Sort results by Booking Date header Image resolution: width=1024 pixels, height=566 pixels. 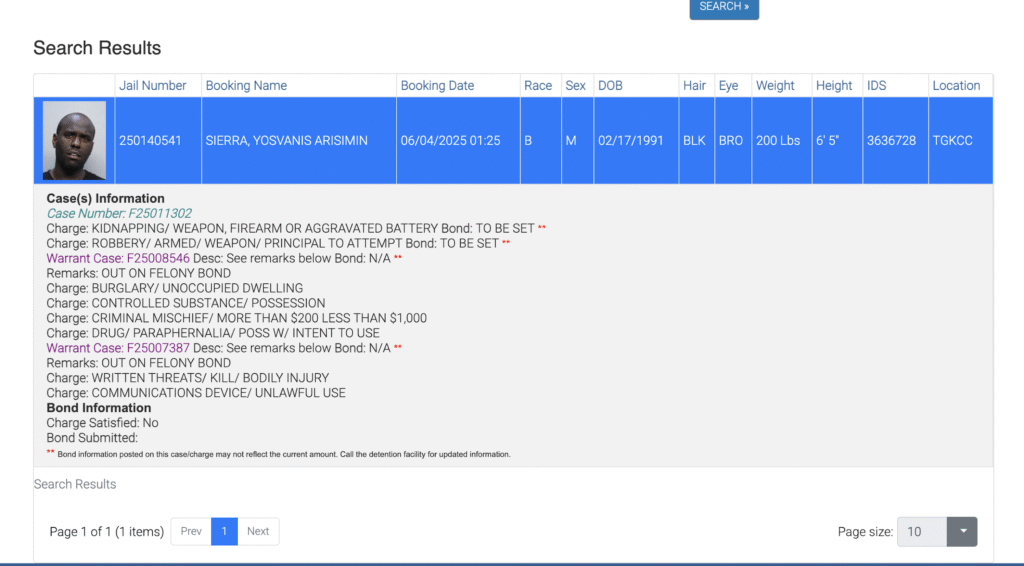coord(437,86)
